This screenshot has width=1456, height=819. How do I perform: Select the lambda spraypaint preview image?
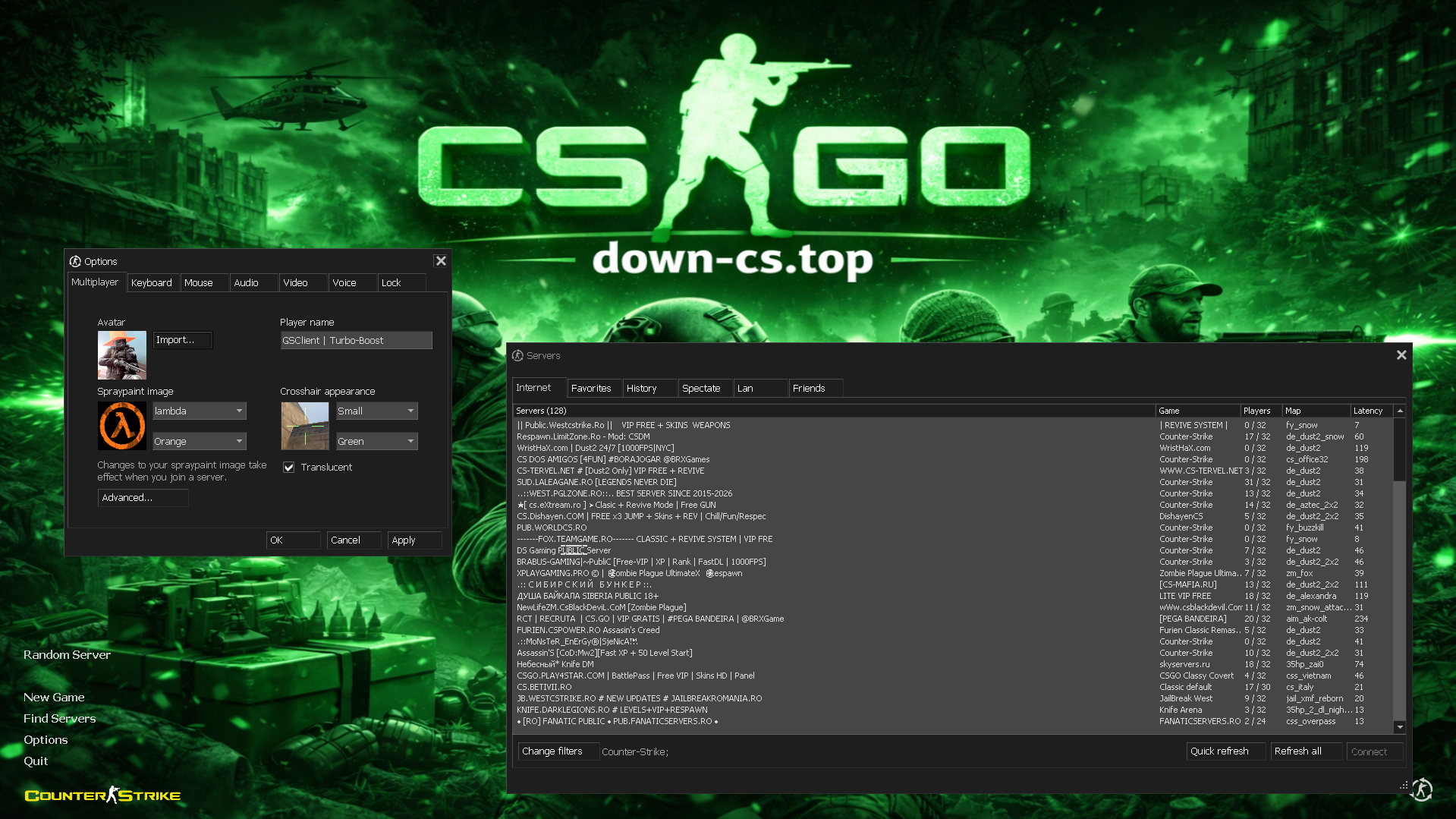[121, 426]
